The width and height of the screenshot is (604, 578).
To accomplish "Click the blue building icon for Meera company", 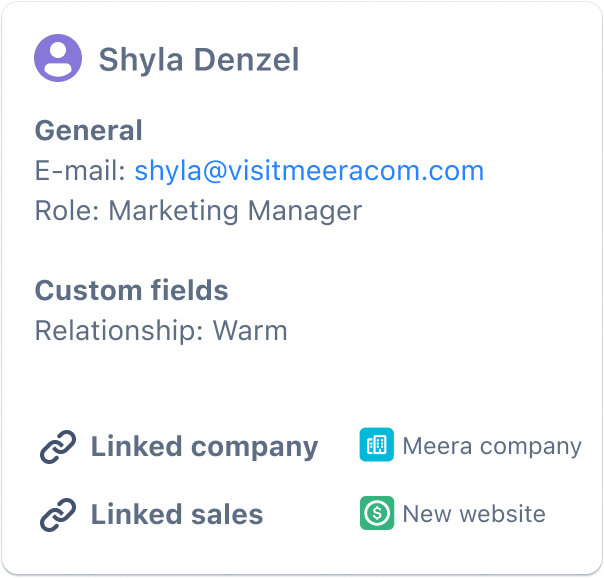I will click(377, 446).
